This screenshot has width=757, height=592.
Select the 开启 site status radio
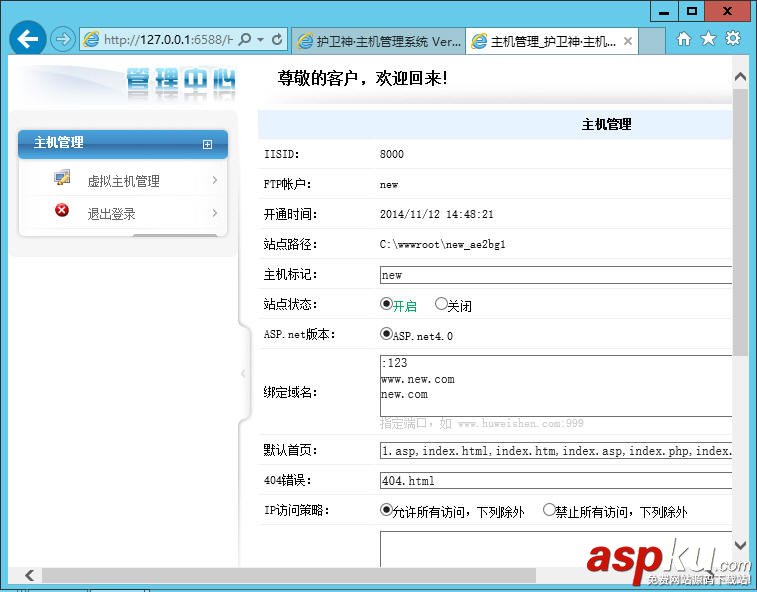click(x=386, y=304)
